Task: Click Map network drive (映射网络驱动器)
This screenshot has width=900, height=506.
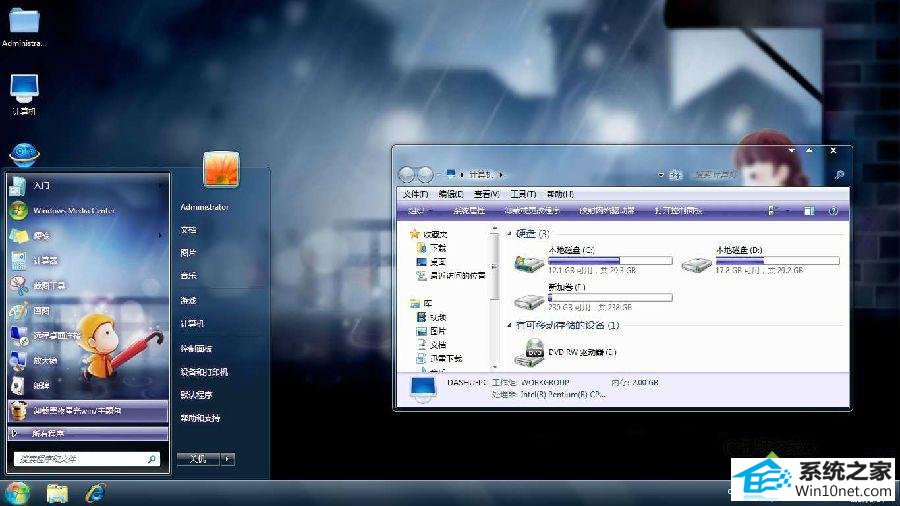Action: click(x=607, y=211)
